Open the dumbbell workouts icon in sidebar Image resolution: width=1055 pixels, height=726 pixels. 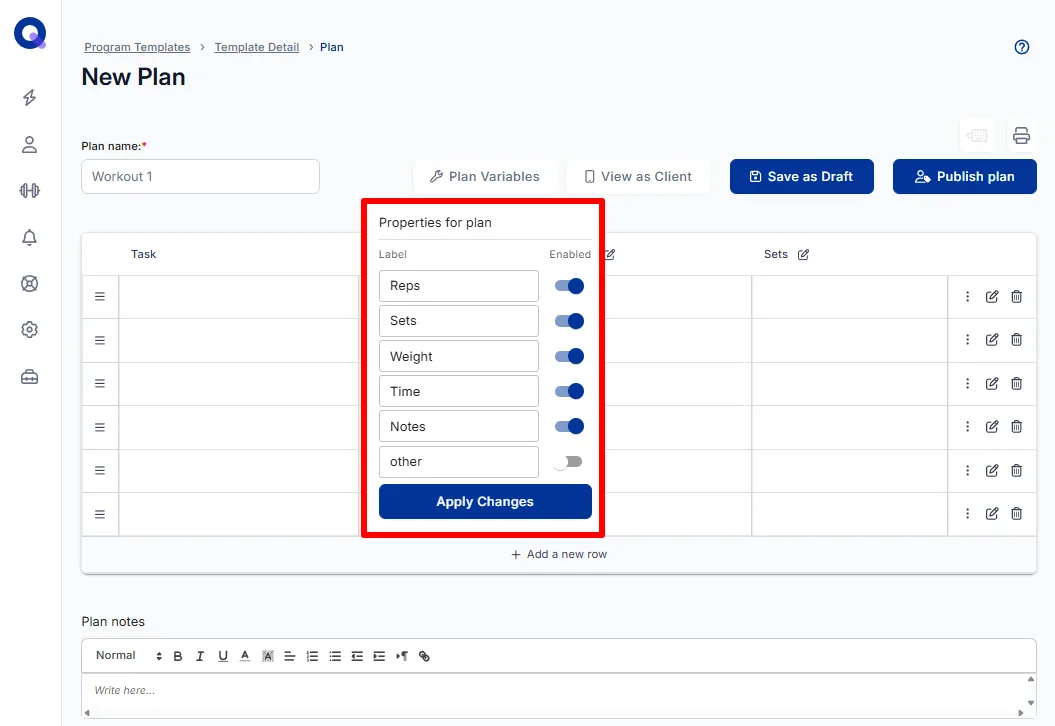[x=30, y=190]
